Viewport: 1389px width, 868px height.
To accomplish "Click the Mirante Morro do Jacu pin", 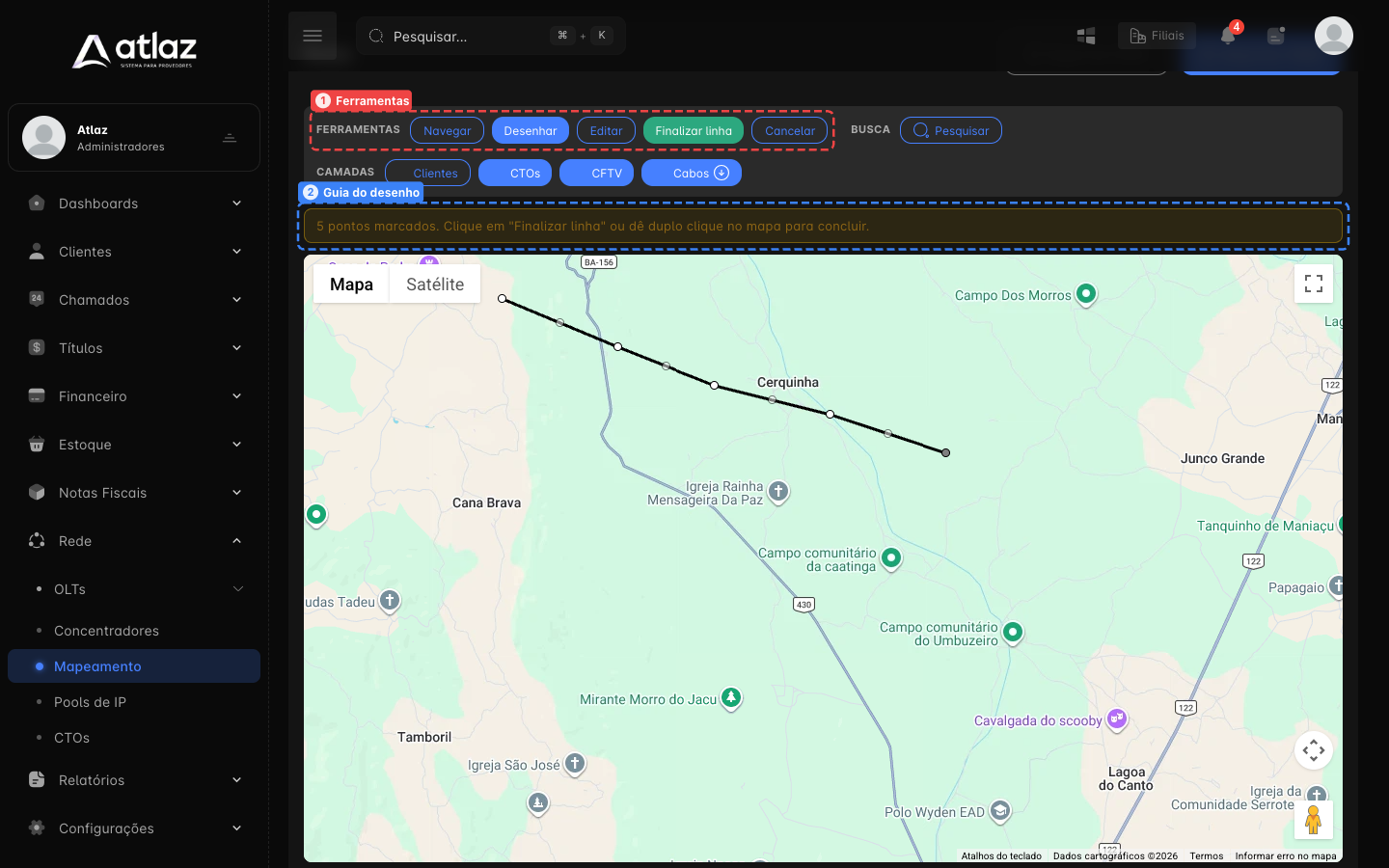I will 731,697.
